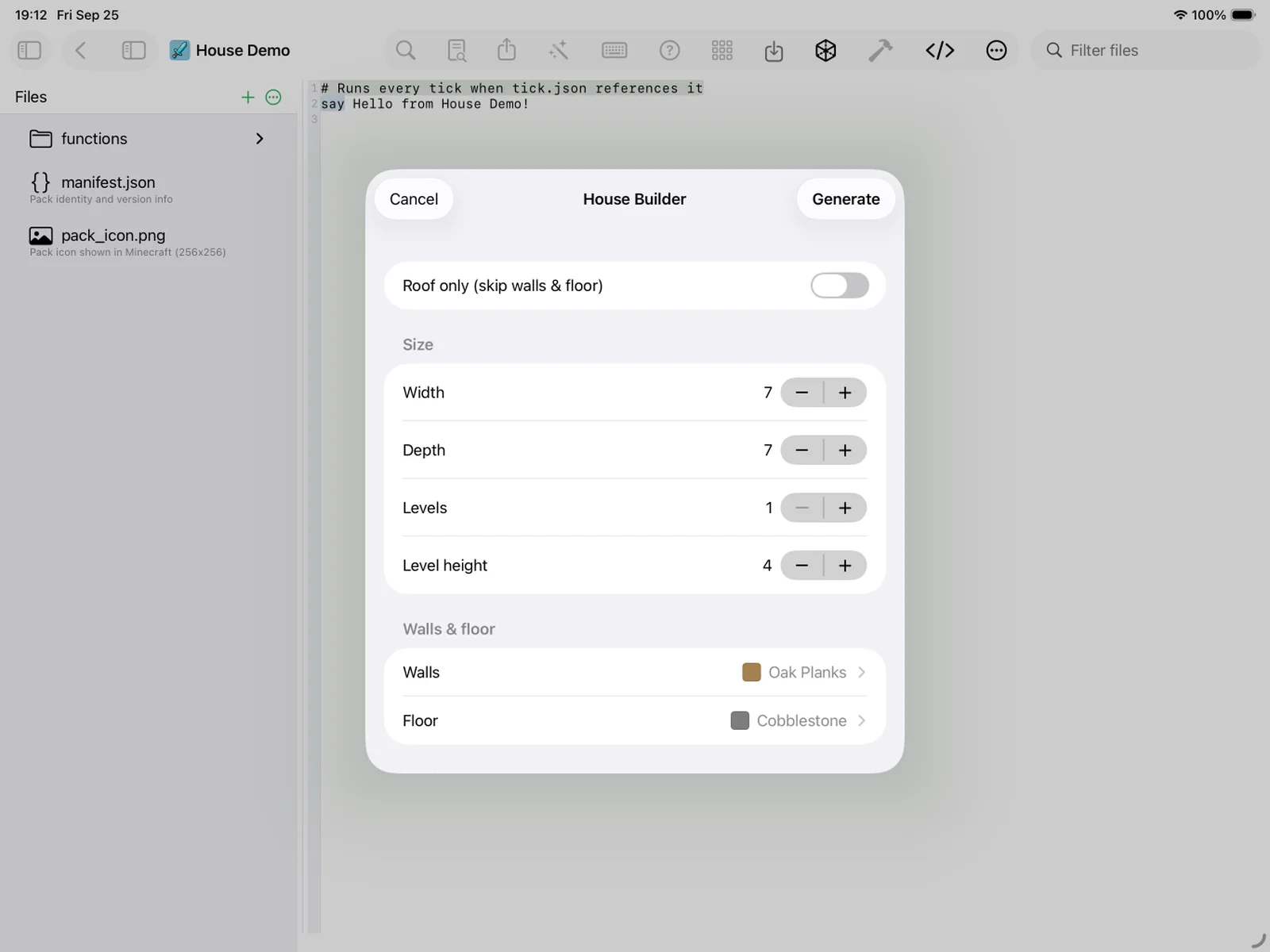Select manifest.json in the file list
The width and height of the screenshot is (1270, 952).
pos(148,189)
